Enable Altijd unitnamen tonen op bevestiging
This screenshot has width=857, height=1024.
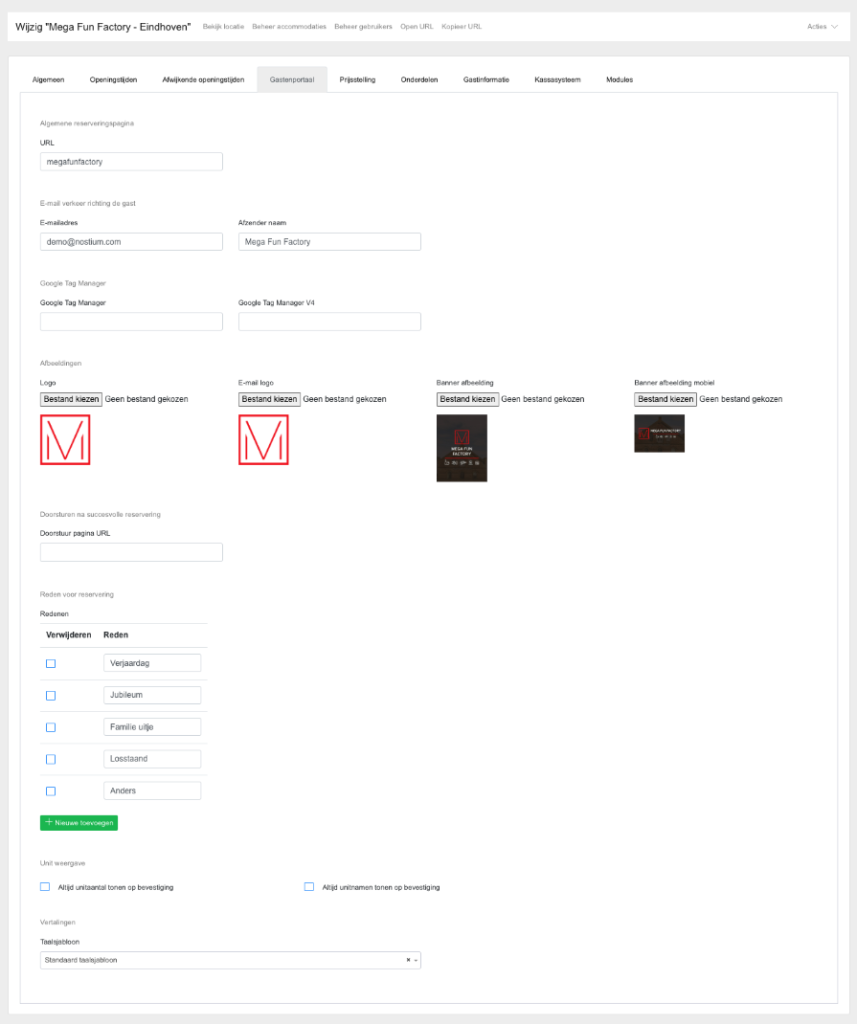click(309, 887)
